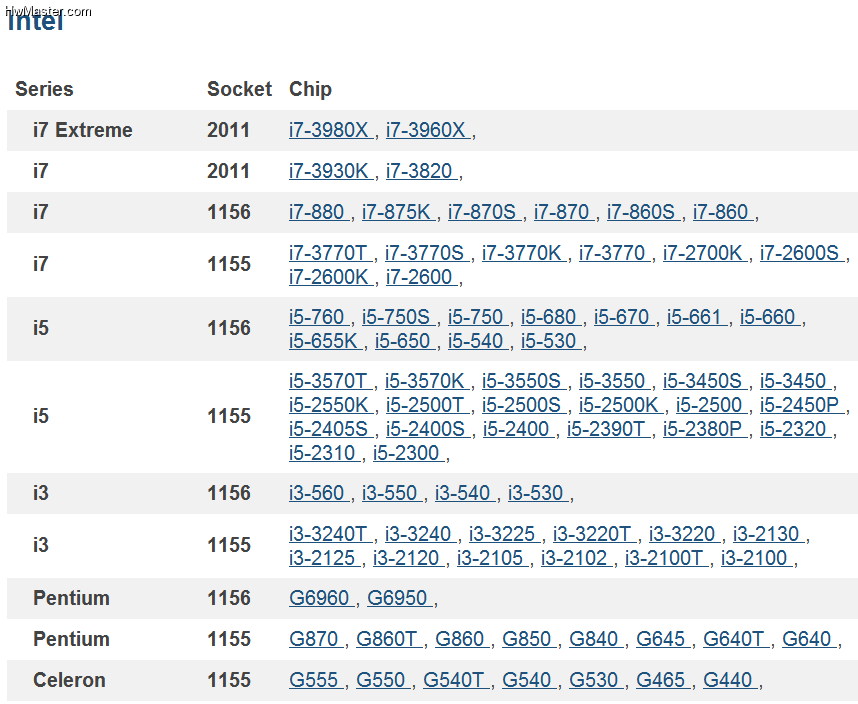Open the i7-3770K chip link
Screen dimensions: 858x704
(524, 253)
